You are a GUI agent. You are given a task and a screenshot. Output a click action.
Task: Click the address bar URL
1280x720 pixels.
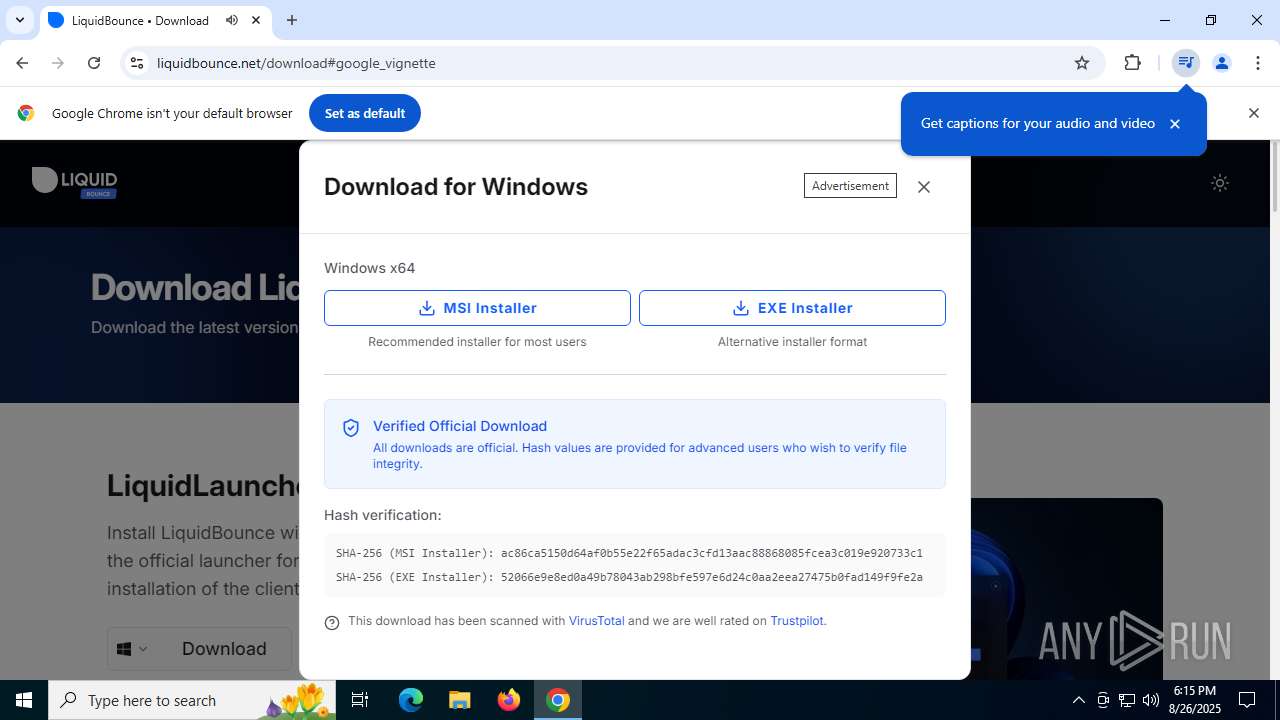296,63
